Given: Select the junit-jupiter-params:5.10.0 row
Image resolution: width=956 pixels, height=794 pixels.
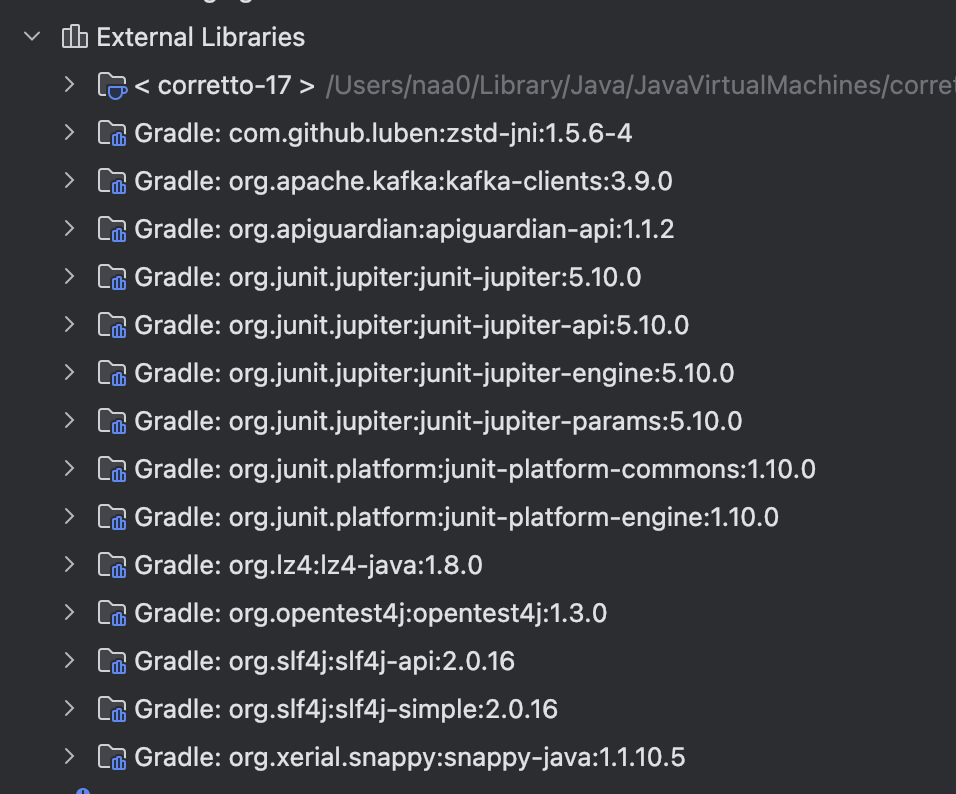Looking at the screenshot, I should click(x=438, y=421).
